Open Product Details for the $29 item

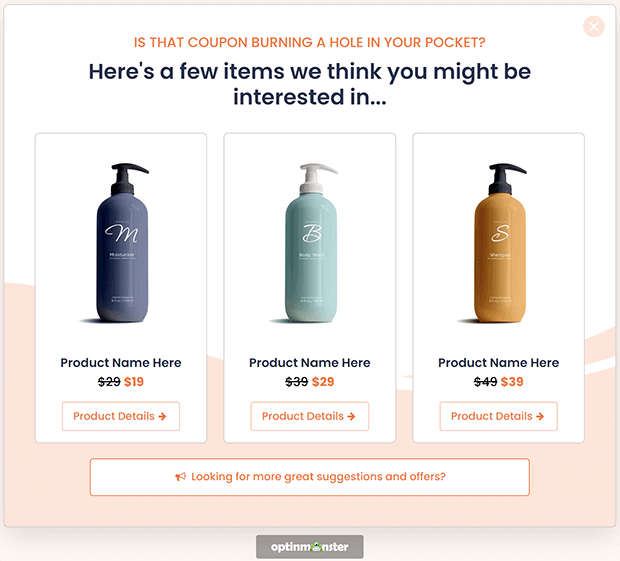coord(310,416)
